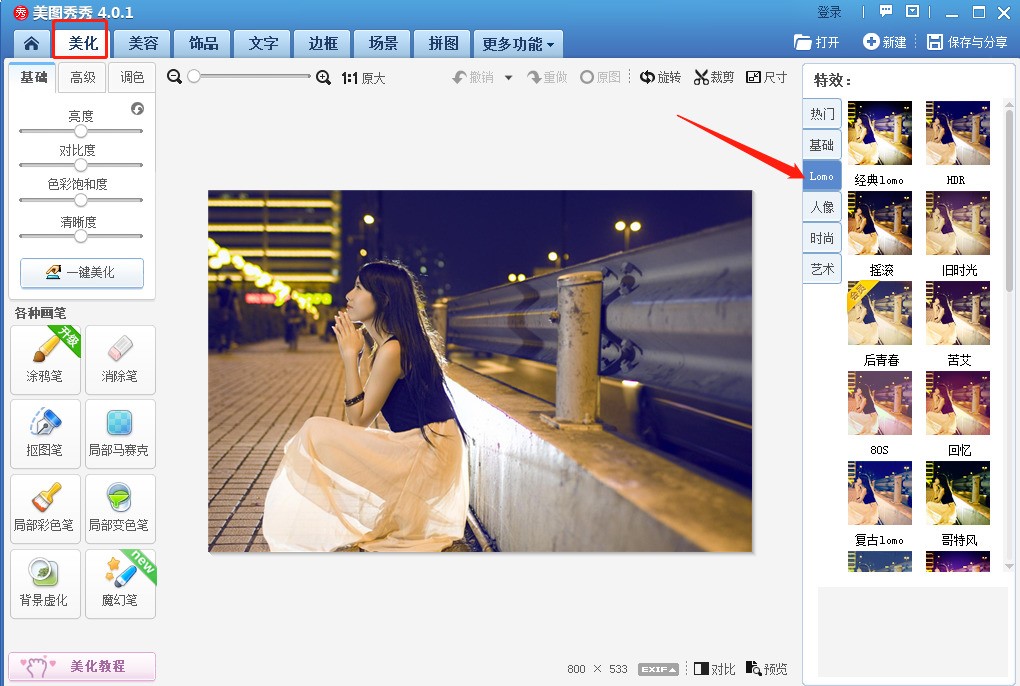The height and width of the screenshot is (686, 1020).
Task: Open the 背景虚化 background blur tool
Action: (x=45, y=582)
